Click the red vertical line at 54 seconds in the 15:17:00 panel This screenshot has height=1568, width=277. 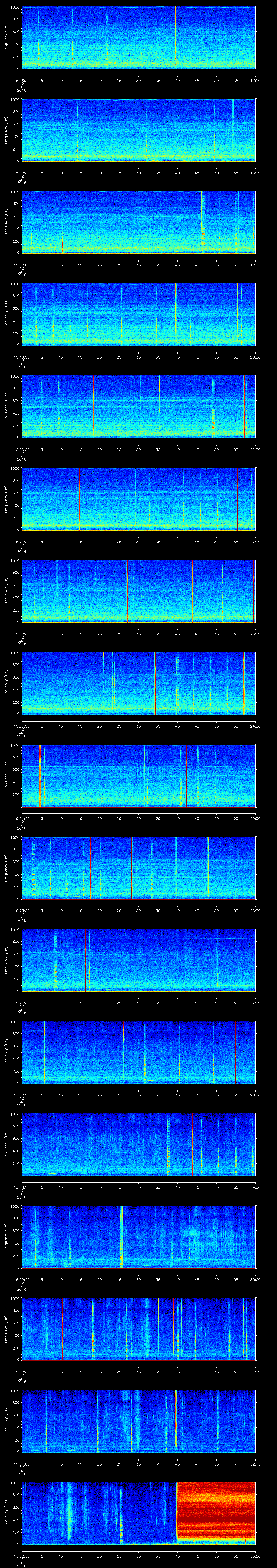point(233,126)
